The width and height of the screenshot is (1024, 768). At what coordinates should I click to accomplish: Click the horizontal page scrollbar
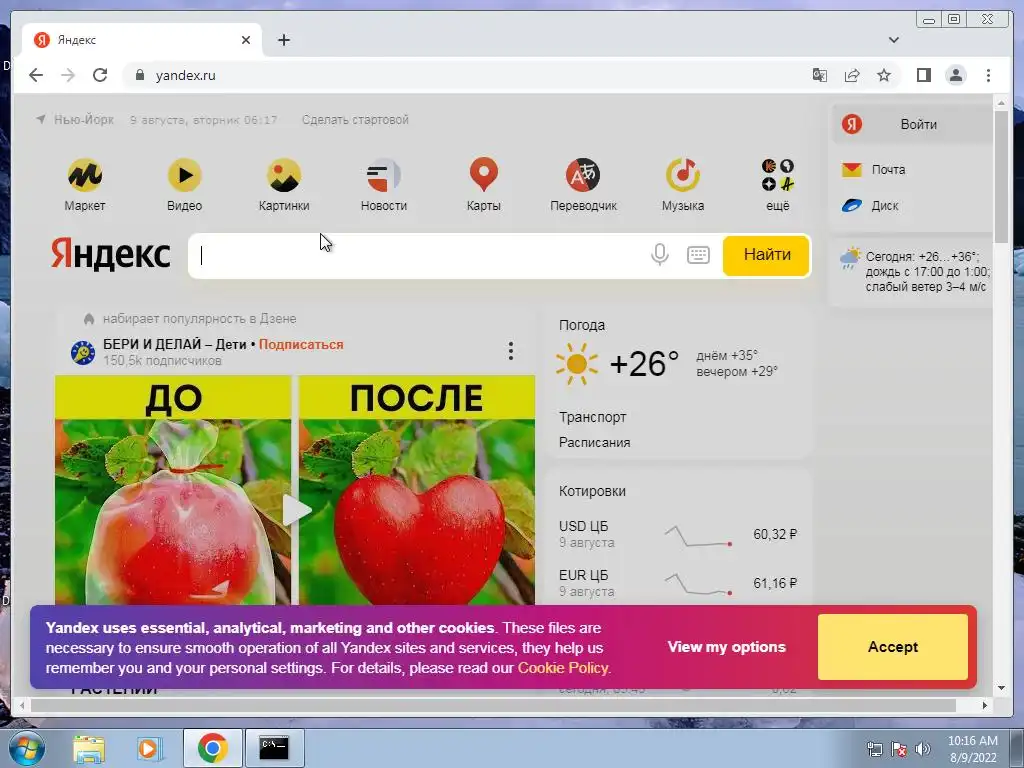[494, 705]
